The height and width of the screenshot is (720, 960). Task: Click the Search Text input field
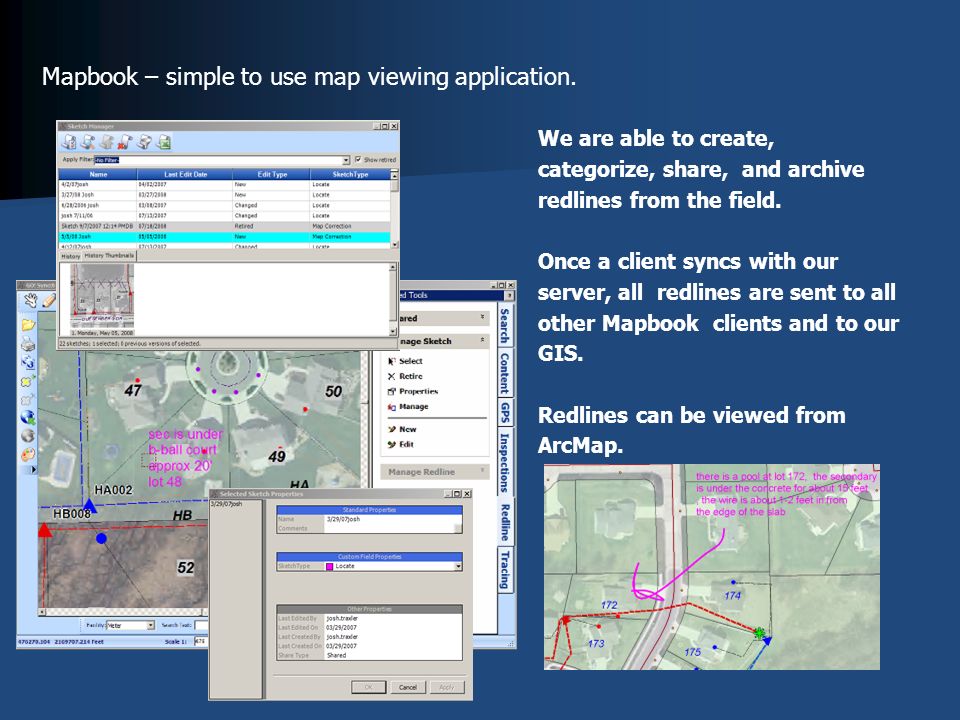point(201,625)
